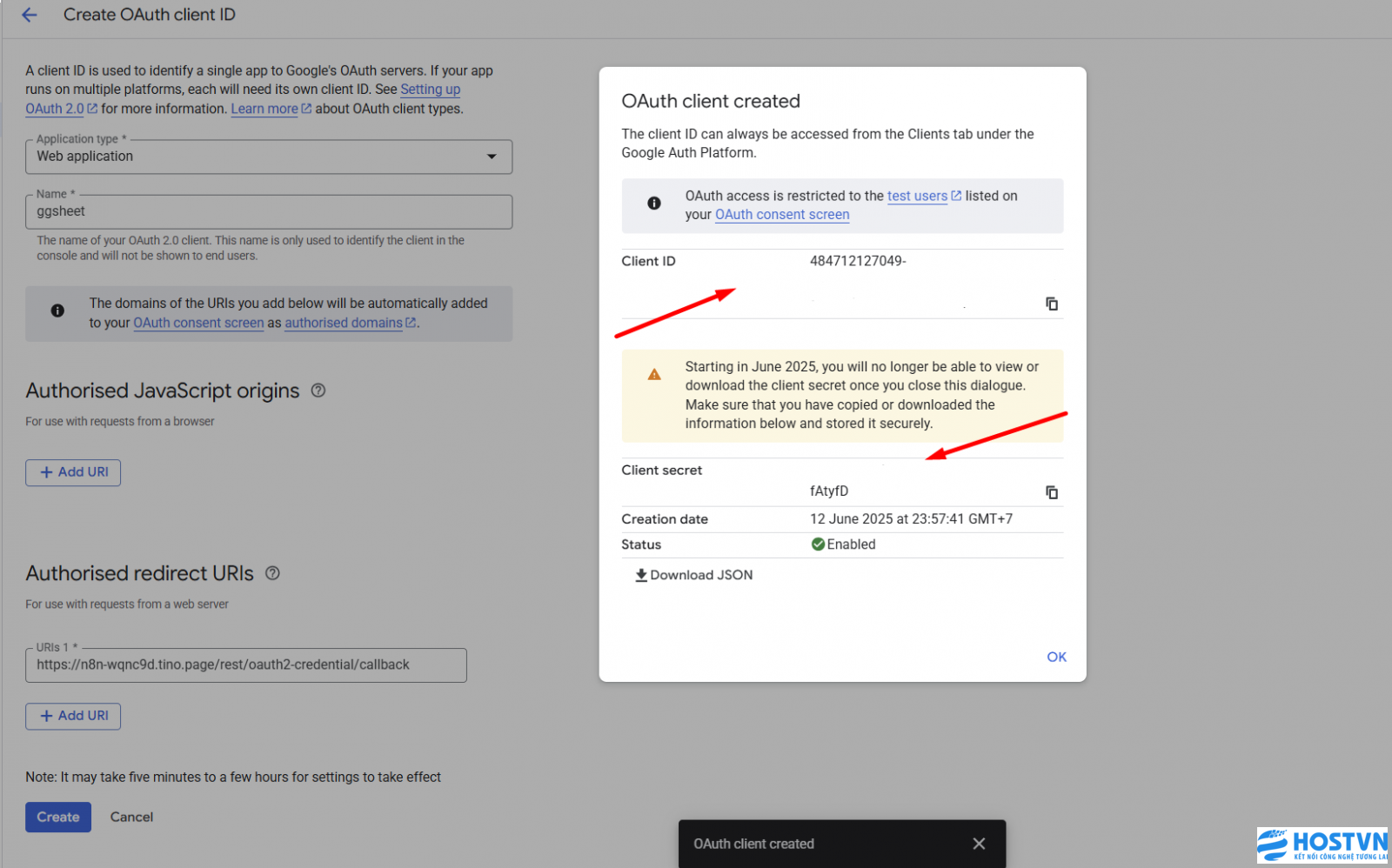Download JSON of the client credentials

click(x=694, y=575)
